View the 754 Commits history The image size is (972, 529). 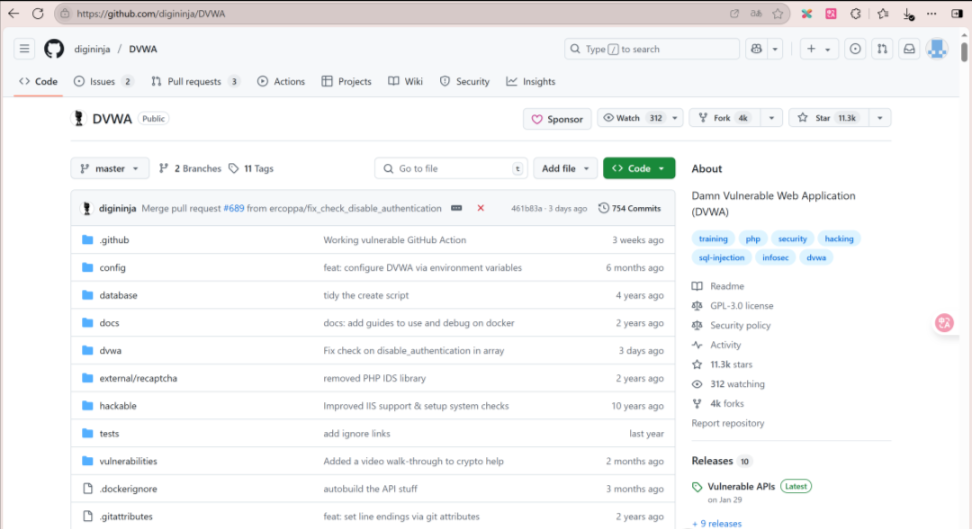coord(630,208)
